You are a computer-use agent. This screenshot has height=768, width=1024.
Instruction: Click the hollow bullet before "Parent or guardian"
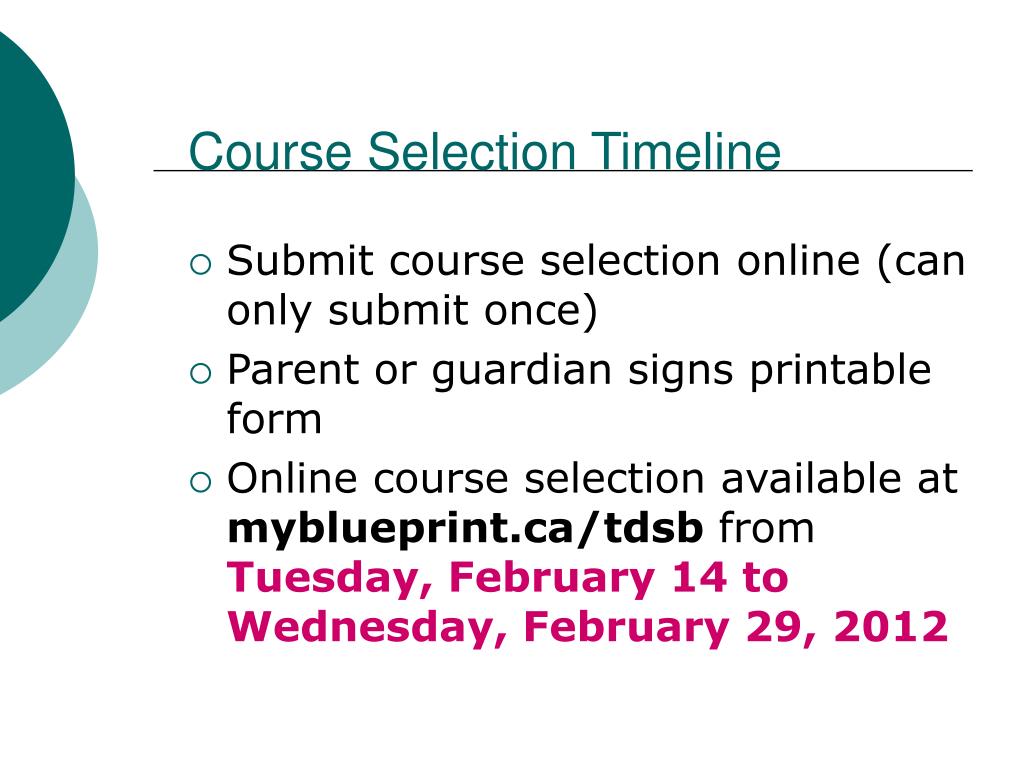pos(199,374)
